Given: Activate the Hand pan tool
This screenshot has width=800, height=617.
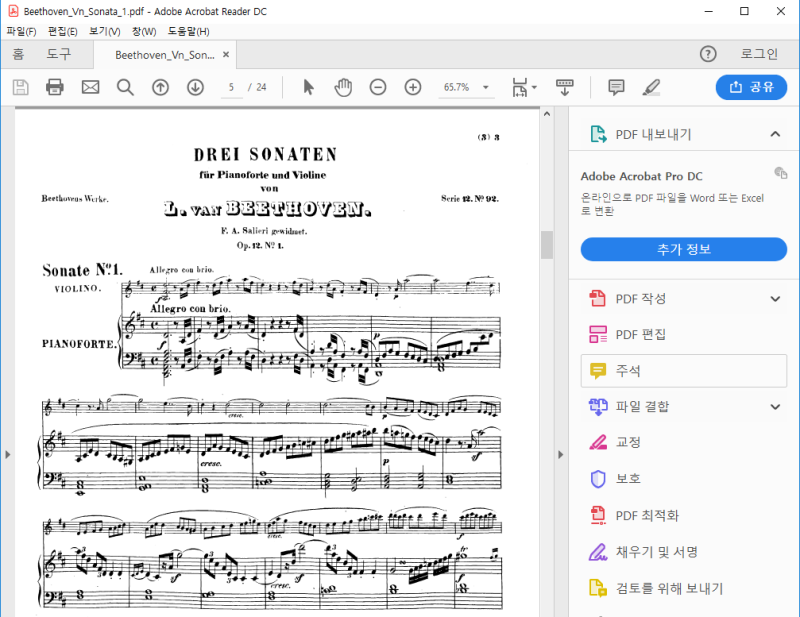Looking at the screenshot, I should 343,87.
